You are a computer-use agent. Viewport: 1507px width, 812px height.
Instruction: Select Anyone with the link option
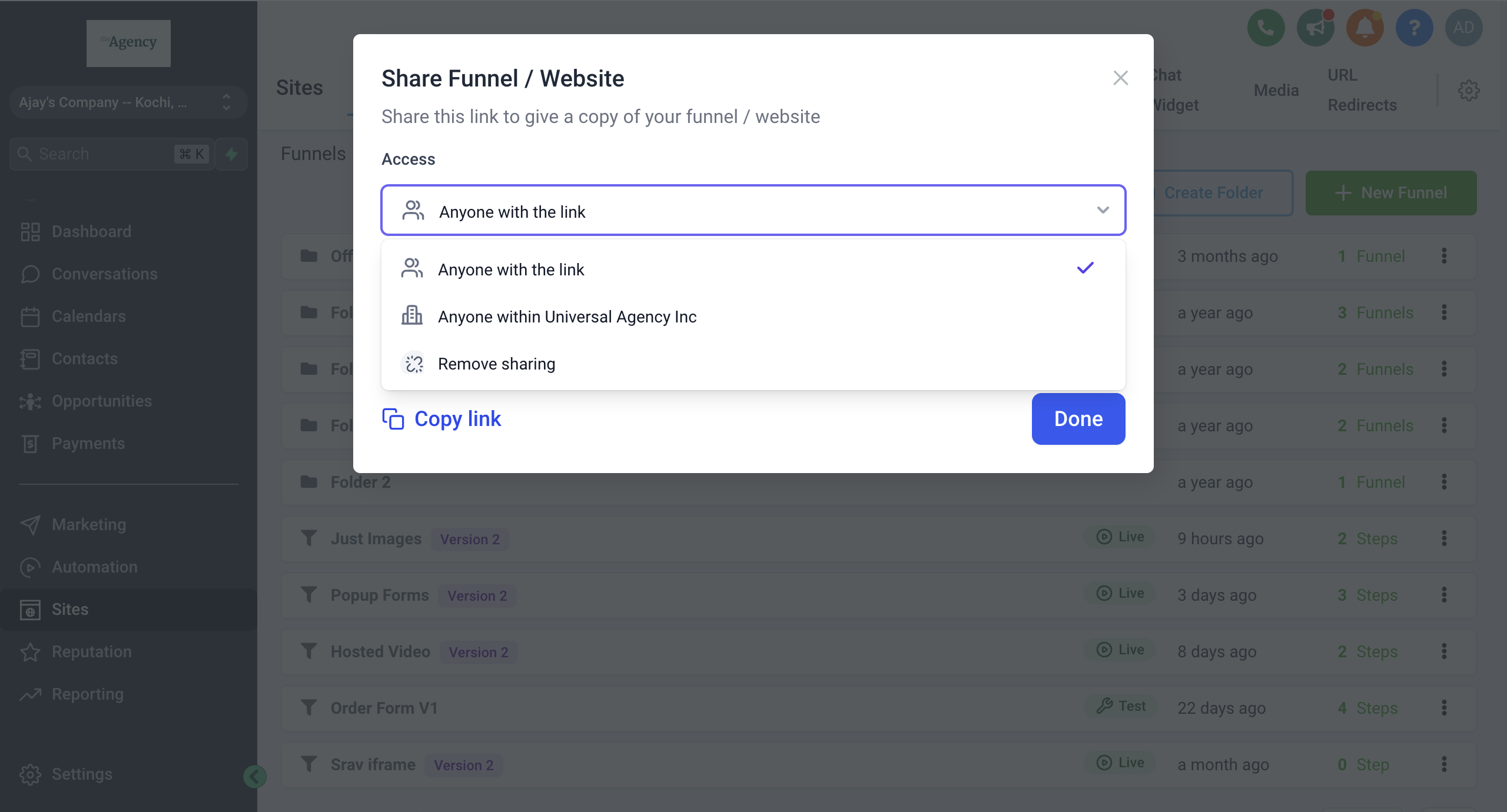coord(511,269)
